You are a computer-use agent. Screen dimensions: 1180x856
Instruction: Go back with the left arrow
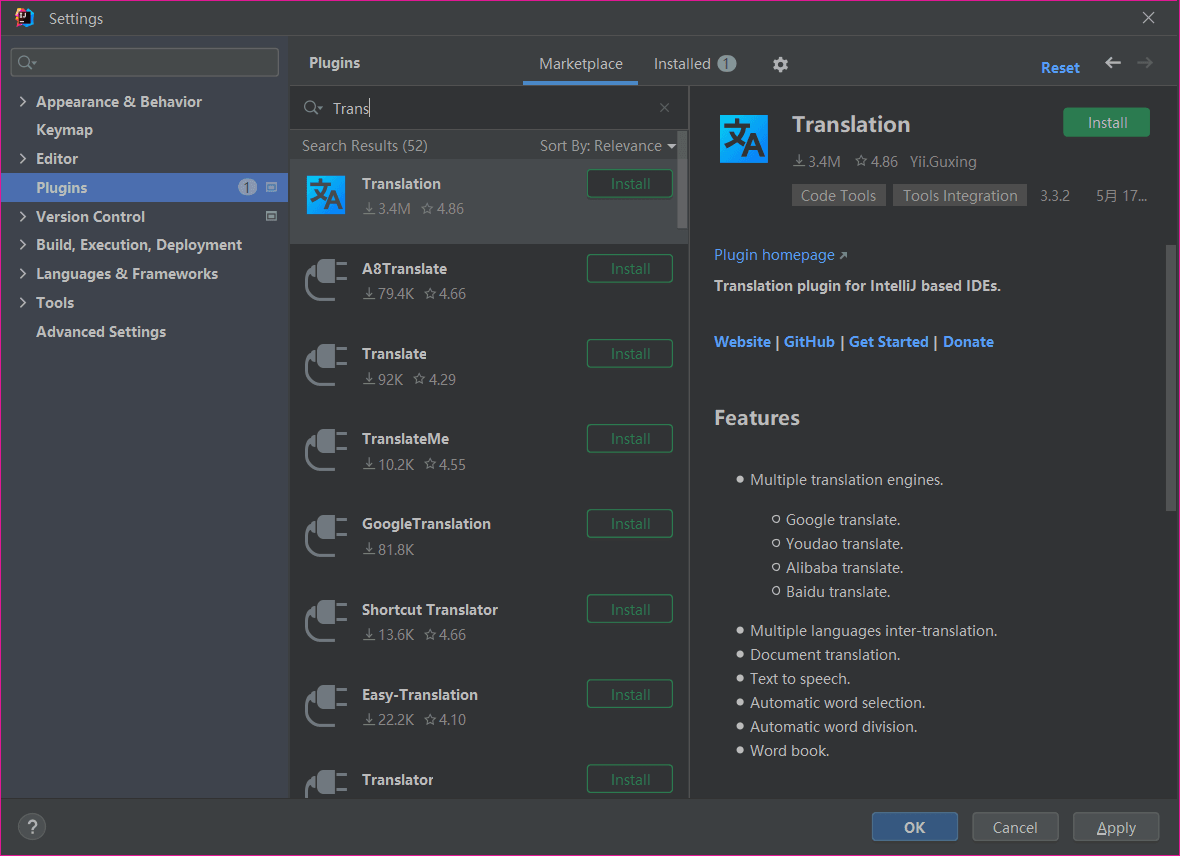(x=1113, y=63)
